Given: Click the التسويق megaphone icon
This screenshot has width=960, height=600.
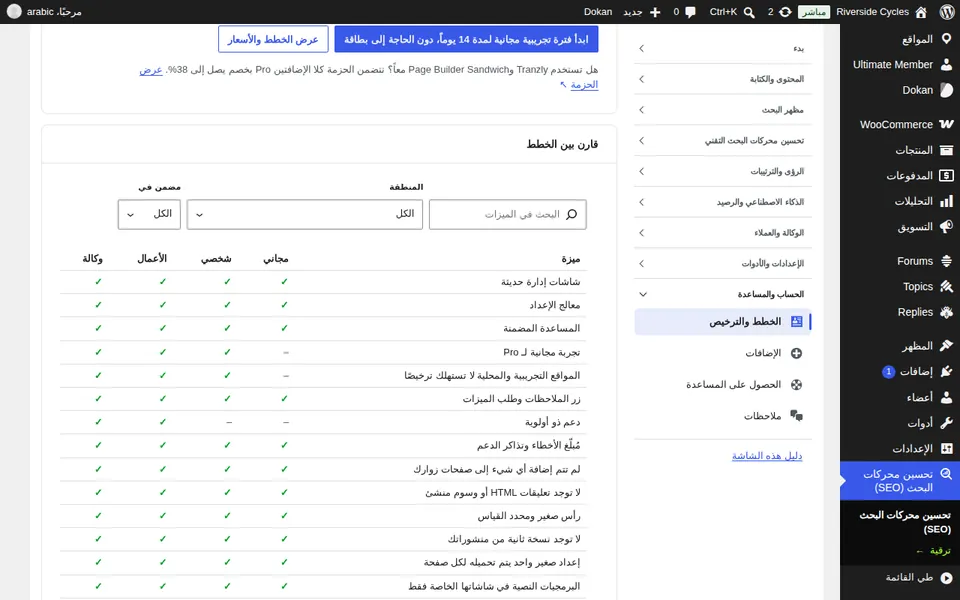Looking at the screenshot, I should pyautogui.click(x=946, y=227).
